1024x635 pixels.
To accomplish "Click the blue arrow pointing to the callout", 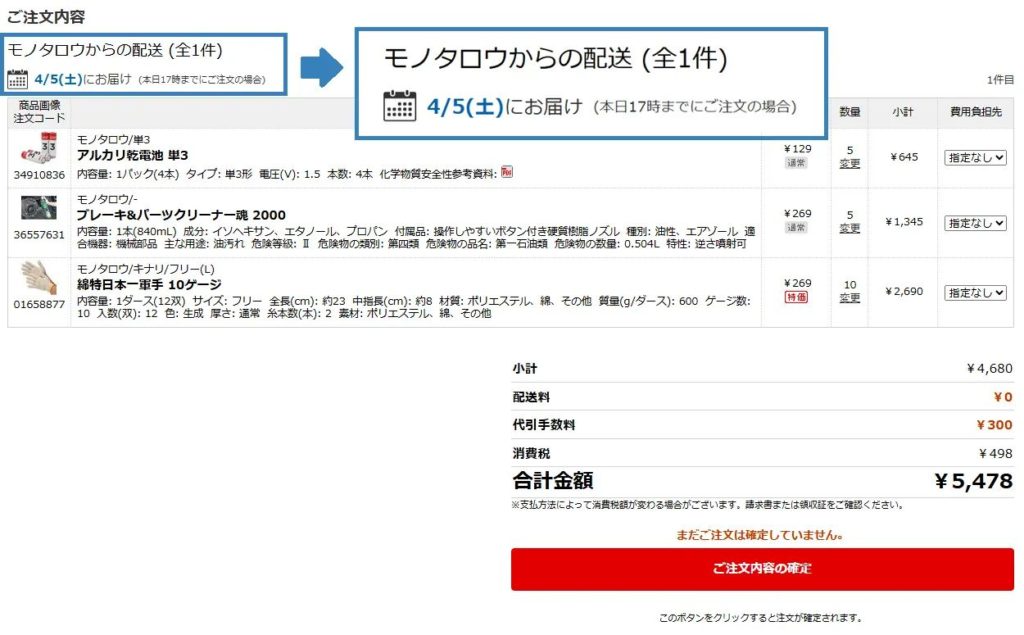I will coord(321,66).
